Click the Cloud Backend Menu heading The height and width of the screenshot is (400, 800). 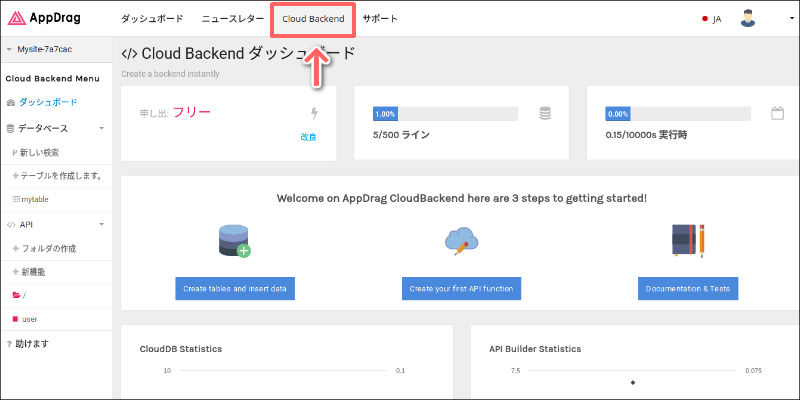coord(53,79)
